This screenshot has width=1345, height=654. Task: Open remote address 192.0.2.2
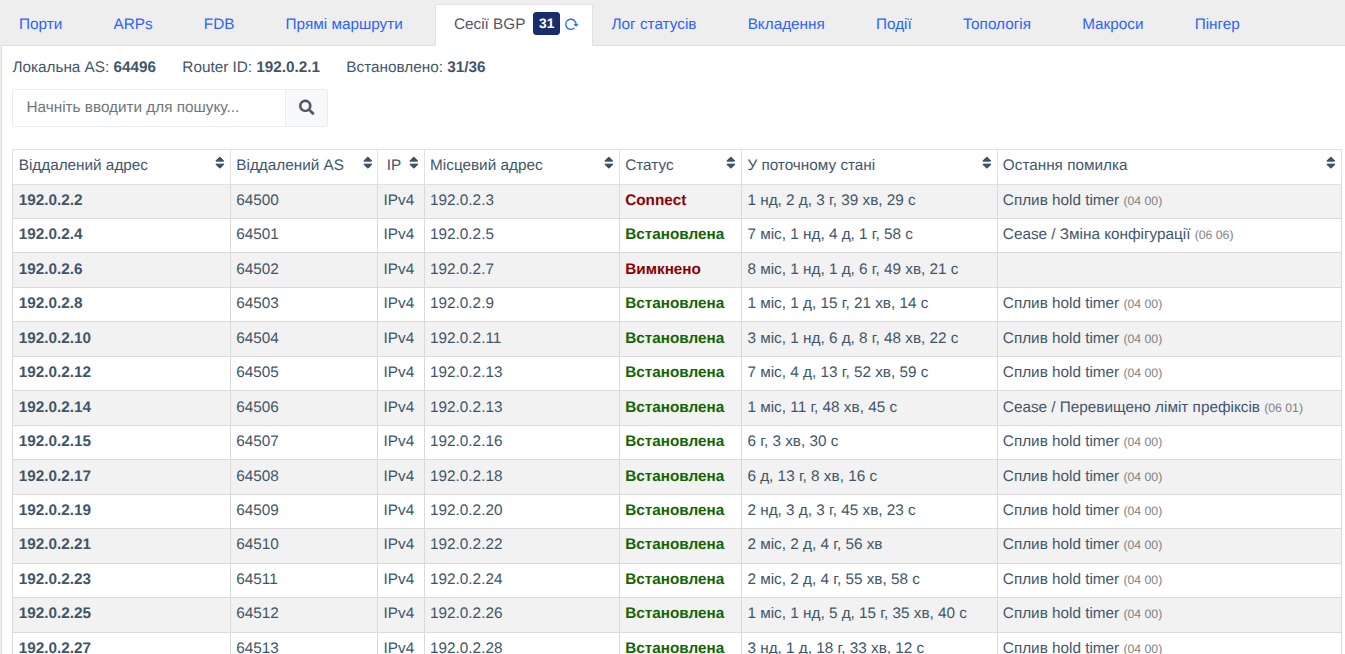(51, 200)
